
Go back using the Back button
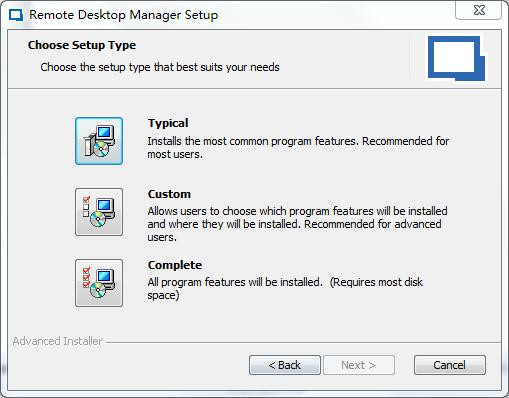[x=285, y=365]
